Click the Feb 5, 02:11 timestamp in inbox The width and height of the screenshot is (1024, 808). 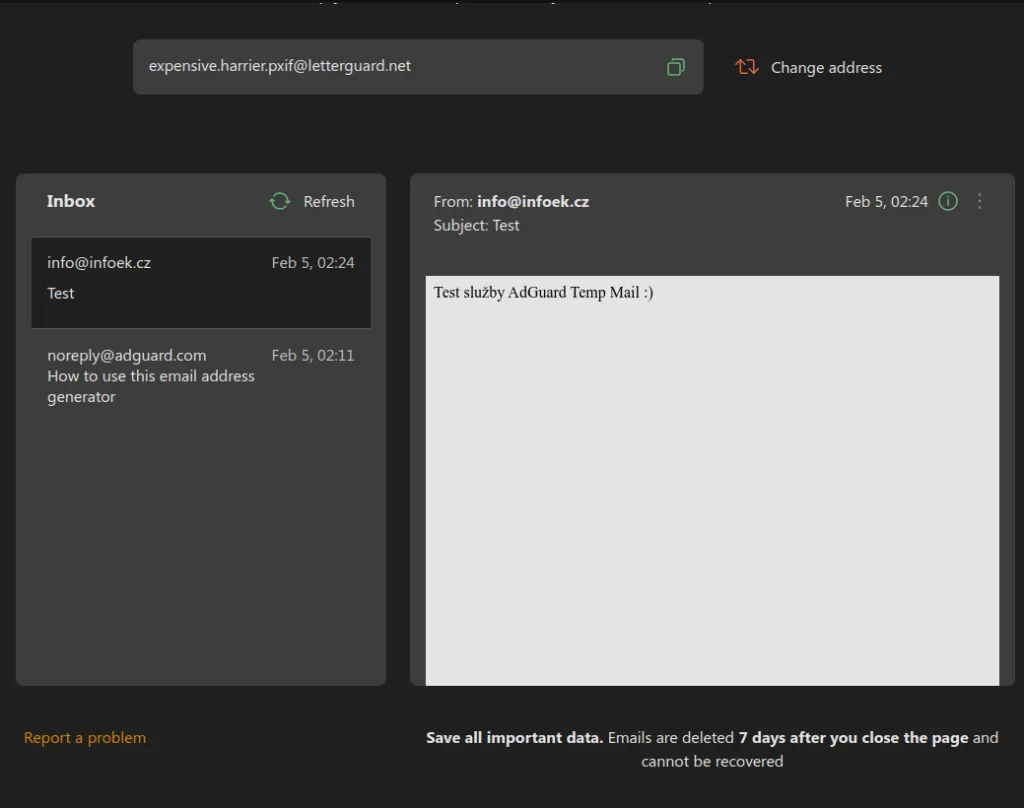pyautogui.click(x=313, y=355)
